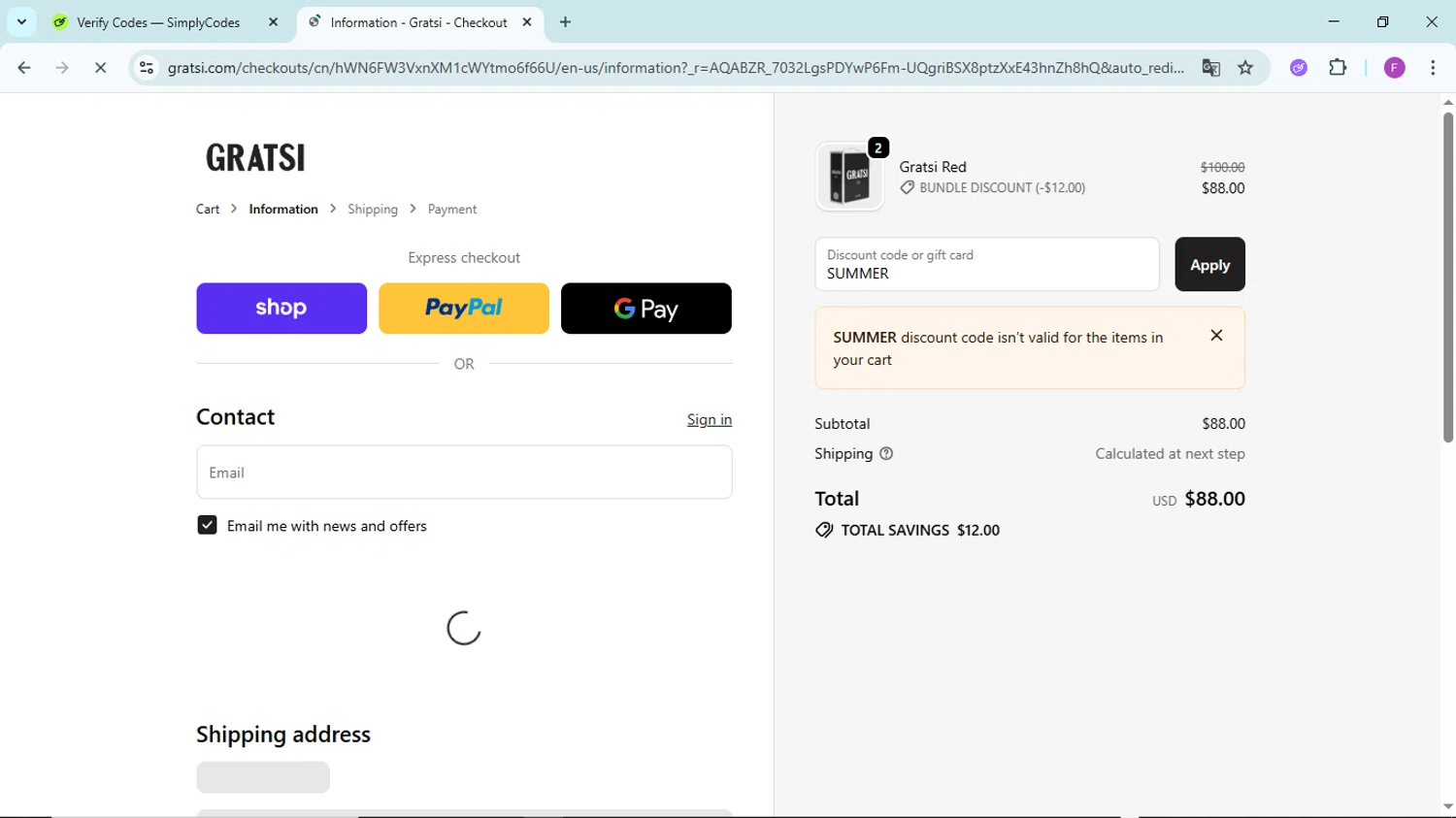
Task: Click the GRATSI logo
Action: coord(255,157)
